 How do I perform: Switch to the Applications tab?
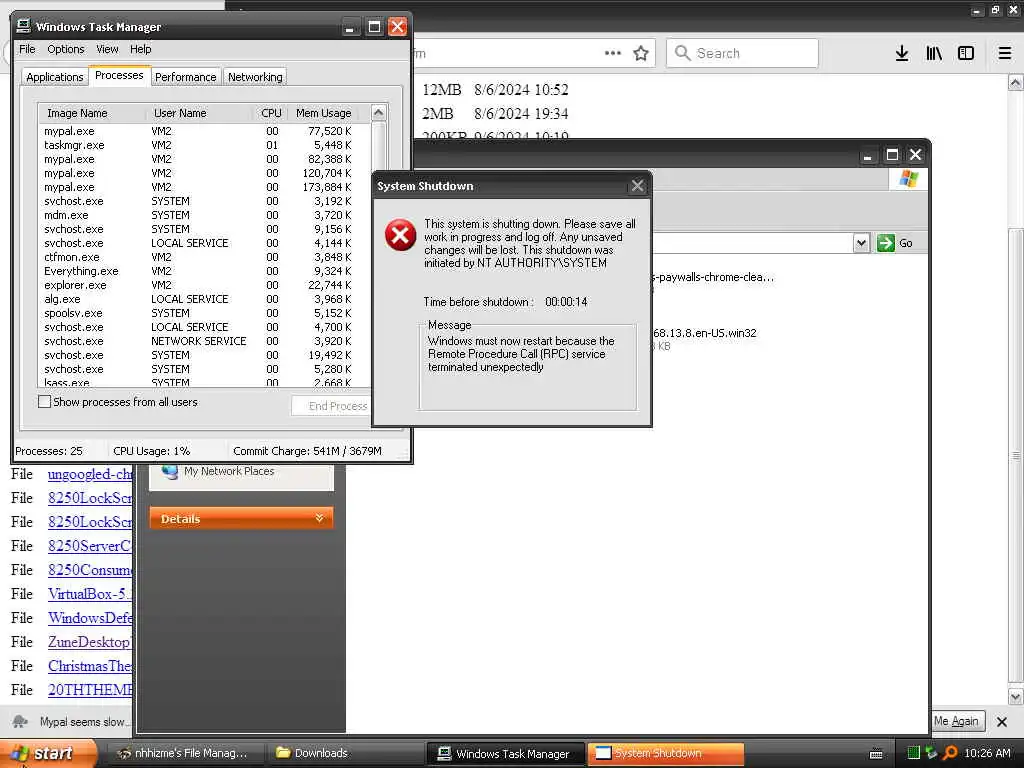click(x=55, y=77)
